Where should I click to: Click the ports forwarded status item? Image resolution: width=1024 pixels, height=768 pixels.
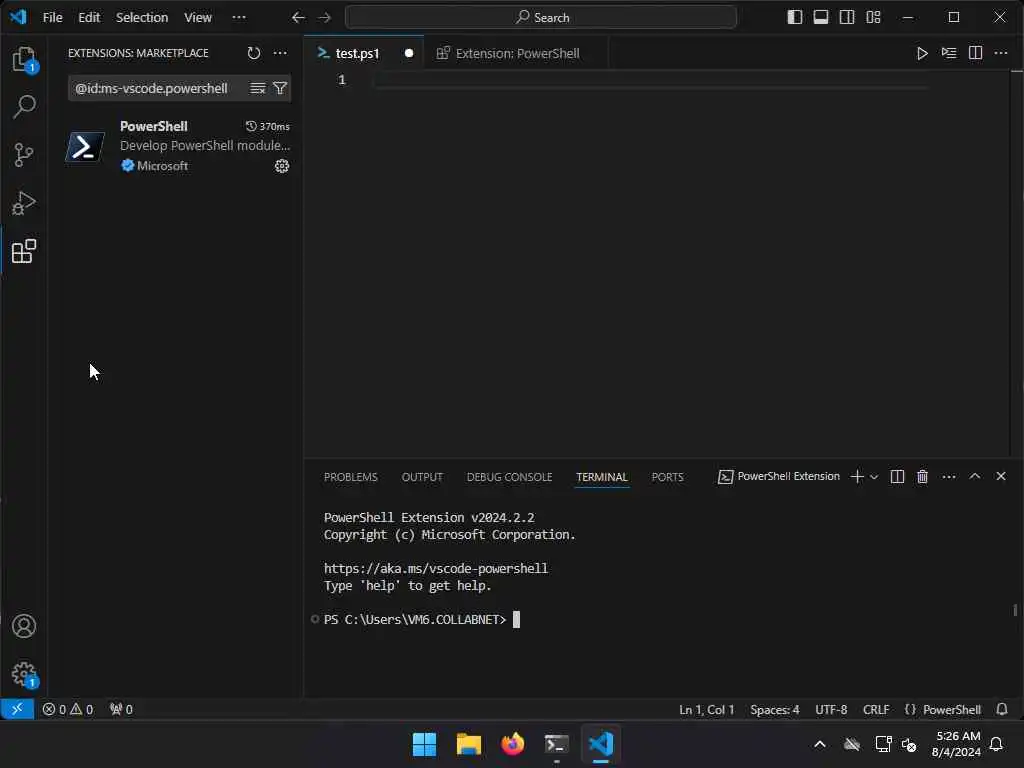(x=121, y=709)
